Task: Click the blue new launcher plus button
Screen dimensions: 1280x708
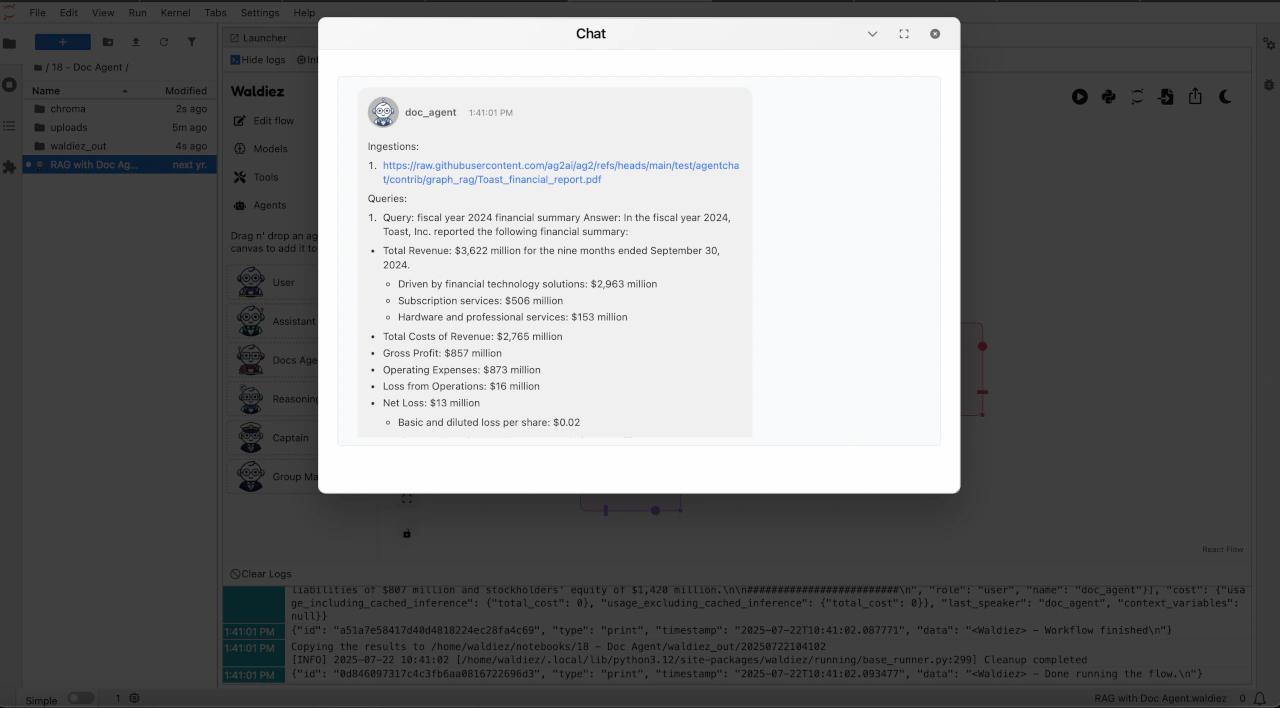Action: 62,42
